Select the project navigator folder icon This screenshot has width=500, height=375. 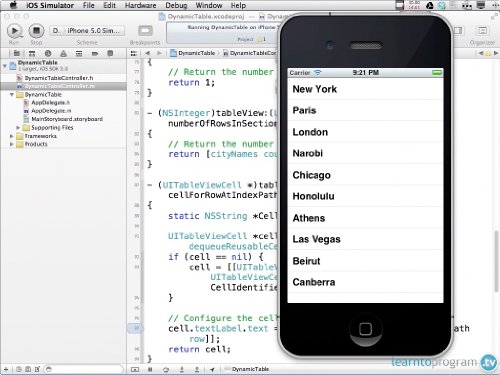point(16,53)
